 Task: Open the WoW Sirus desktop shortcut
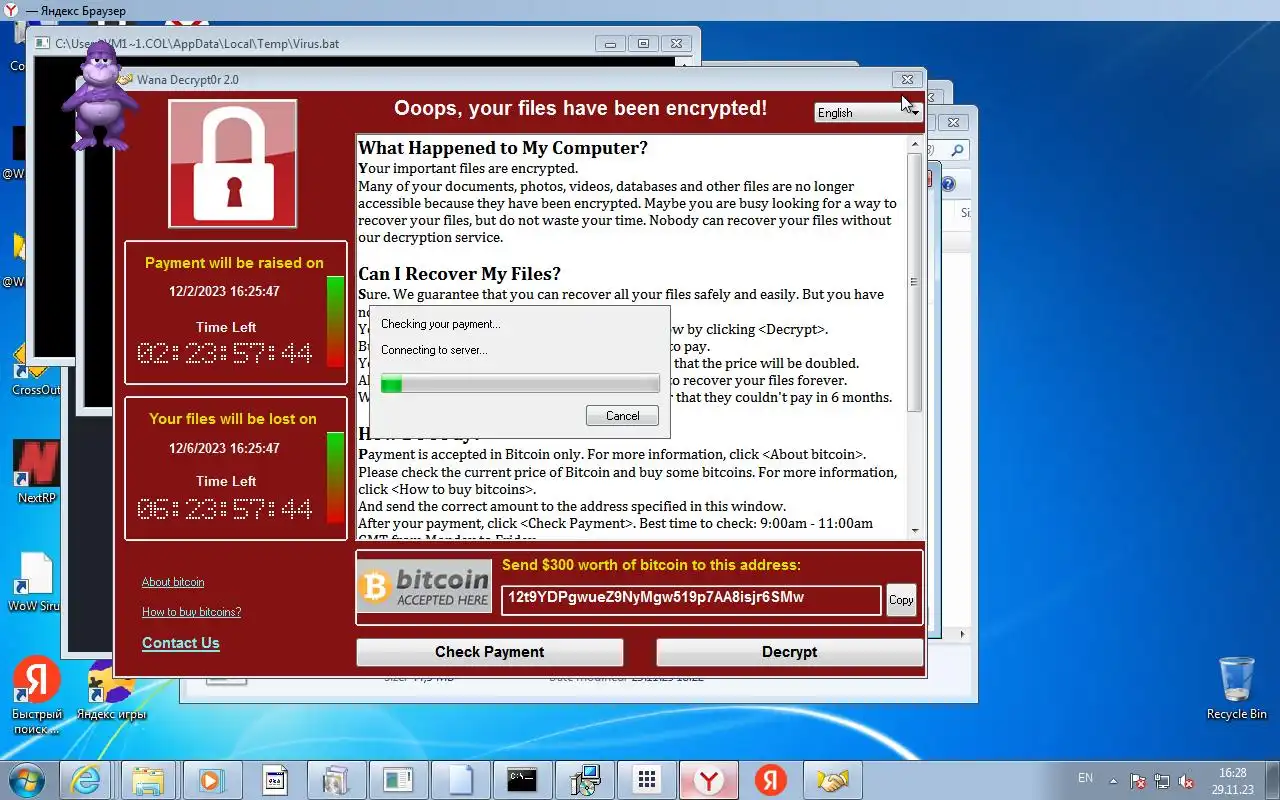click(x=34, y=582)
